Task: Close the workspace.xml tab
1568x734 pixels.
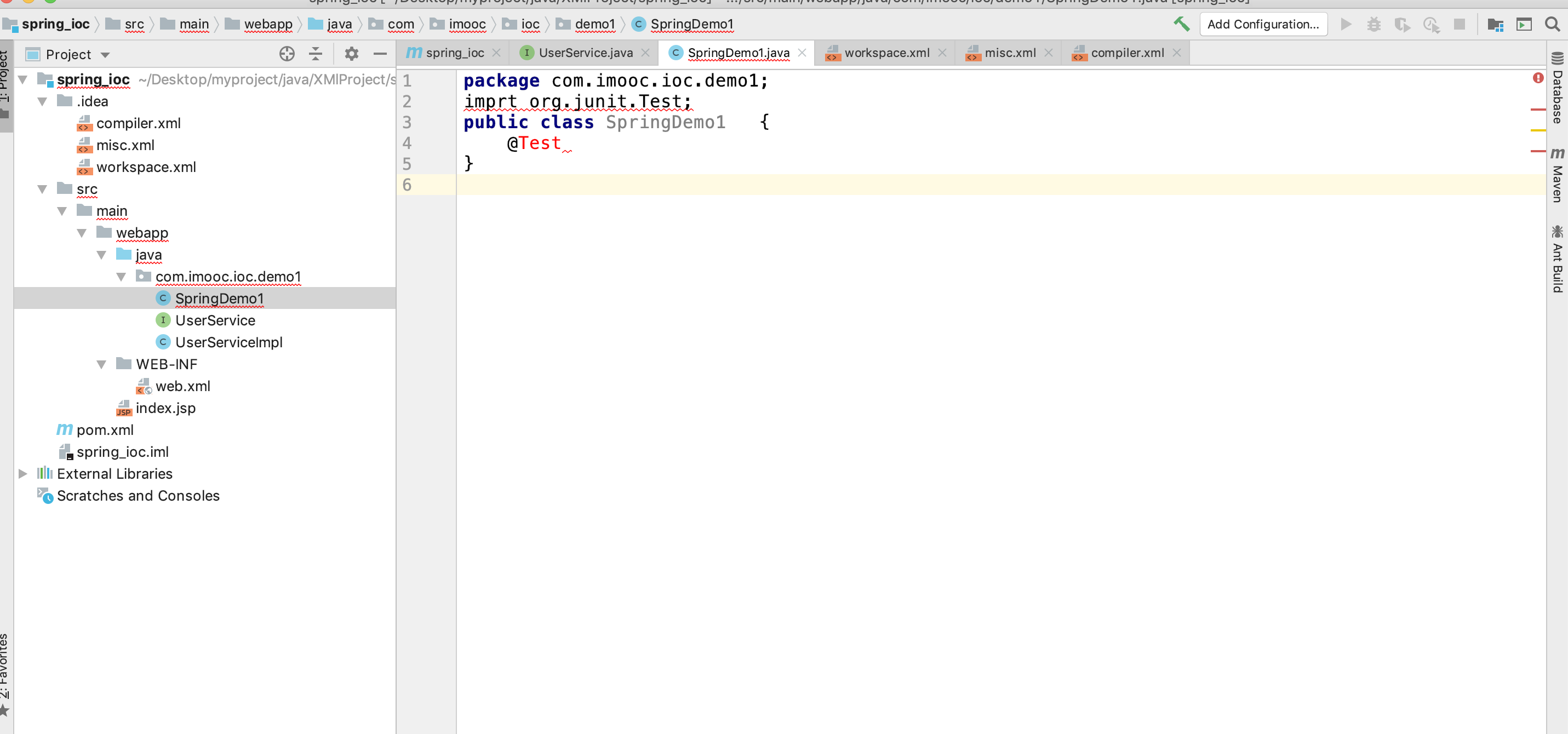Action: 942,53
